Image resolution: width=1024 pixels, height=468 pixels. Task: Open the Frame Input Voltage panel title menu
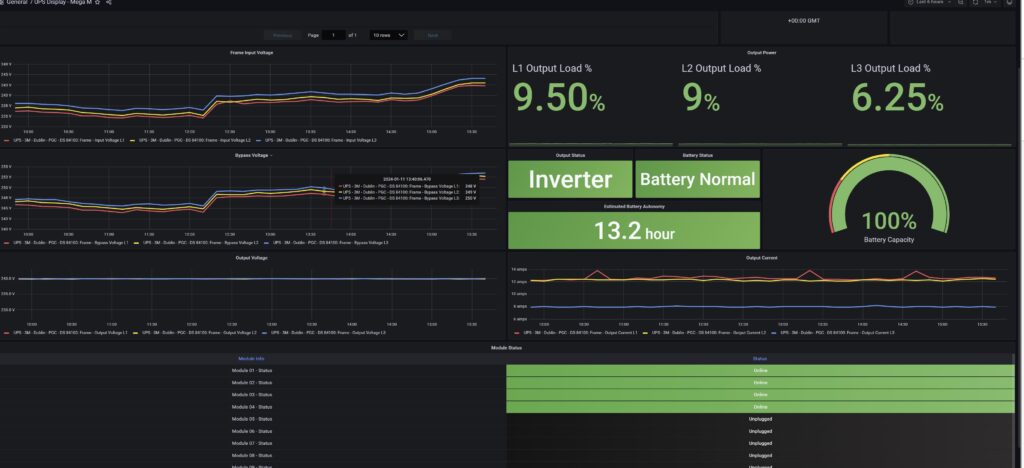coord(251,52)
